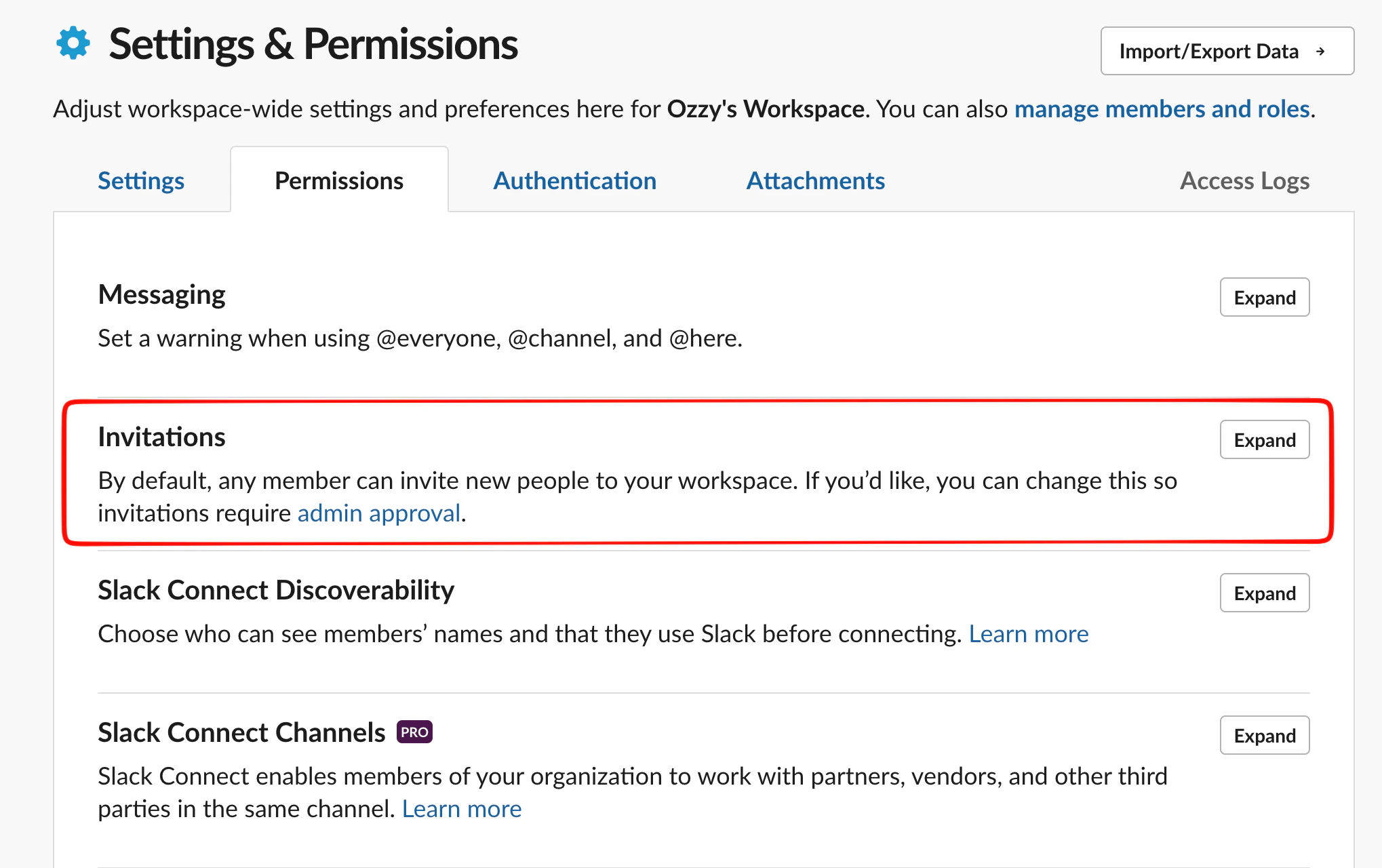Click the blue settings gear icon
The height and width of the screenshot is (868, 1382).
(x=73, y=43)
